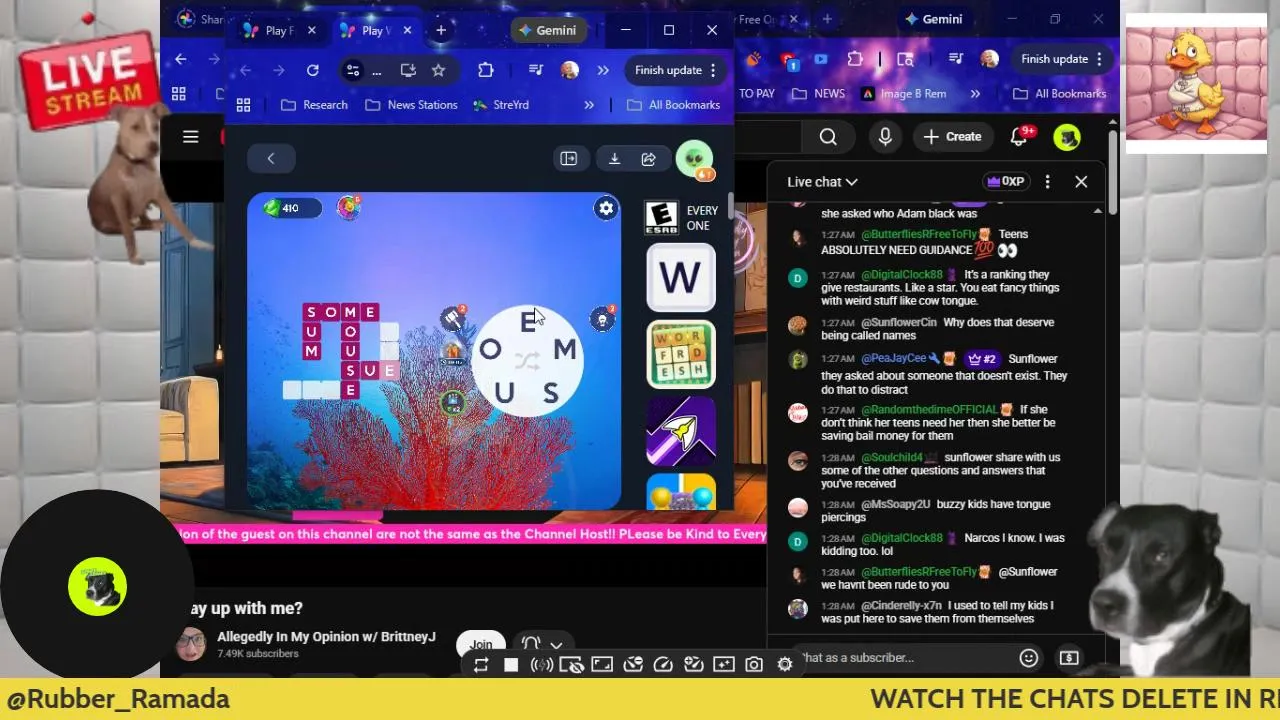The height and width of the screenshot is (720, 1280).
Task: Open emoji picker in chat input
Action: coord(1029,658)
